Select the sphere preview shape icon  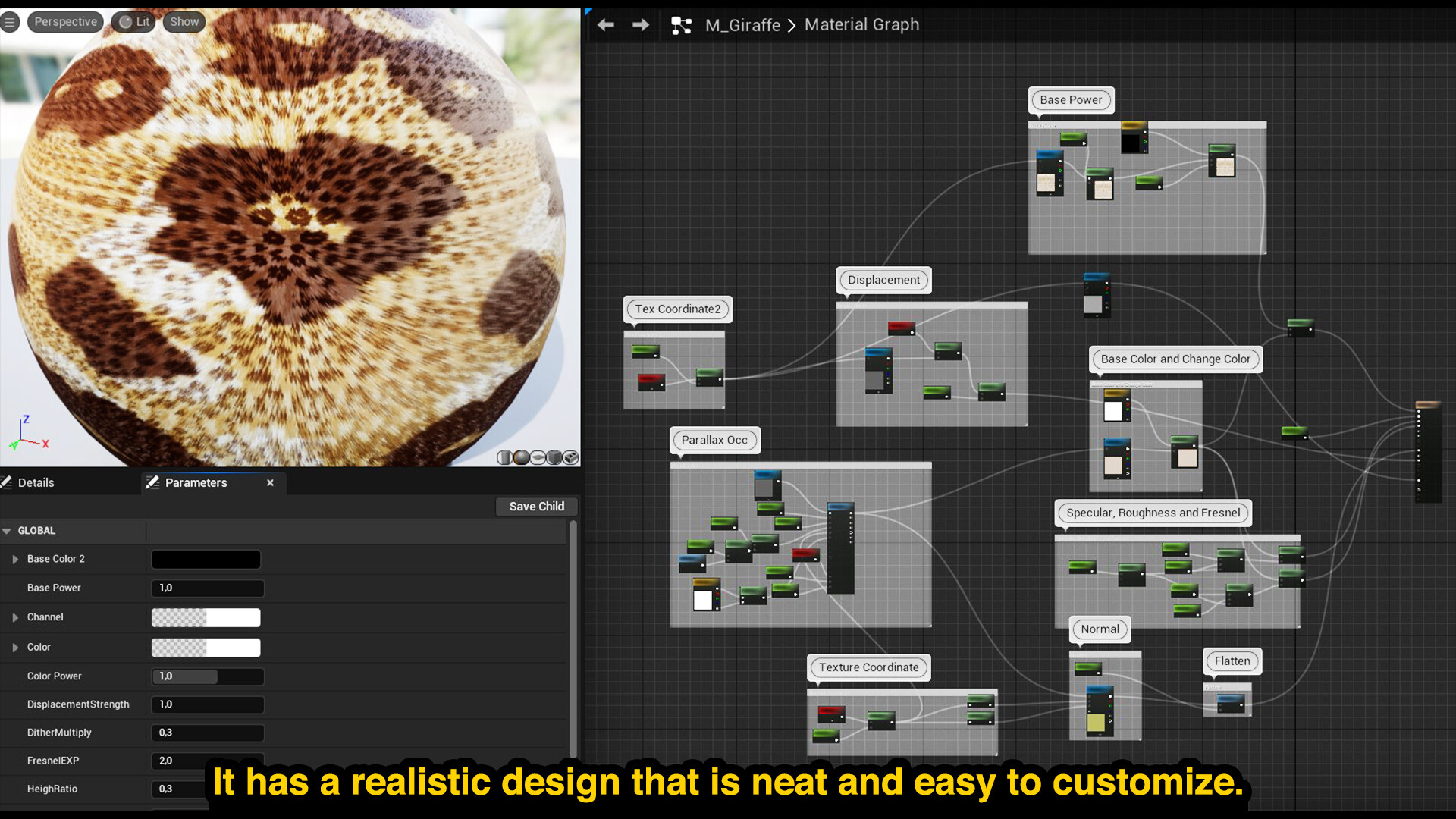tap(520, 457)
